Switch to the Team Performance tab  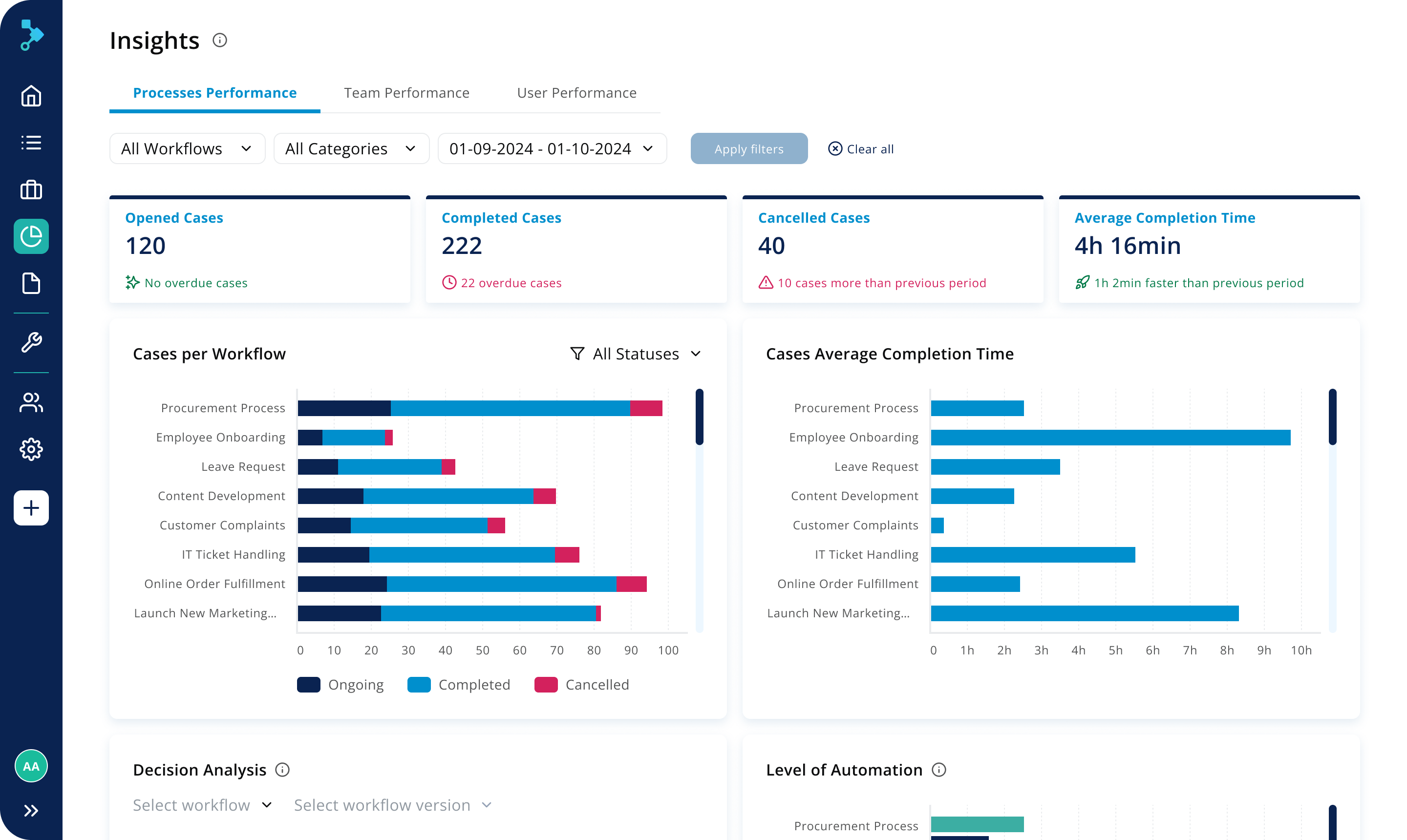click(x=406, y=93)
